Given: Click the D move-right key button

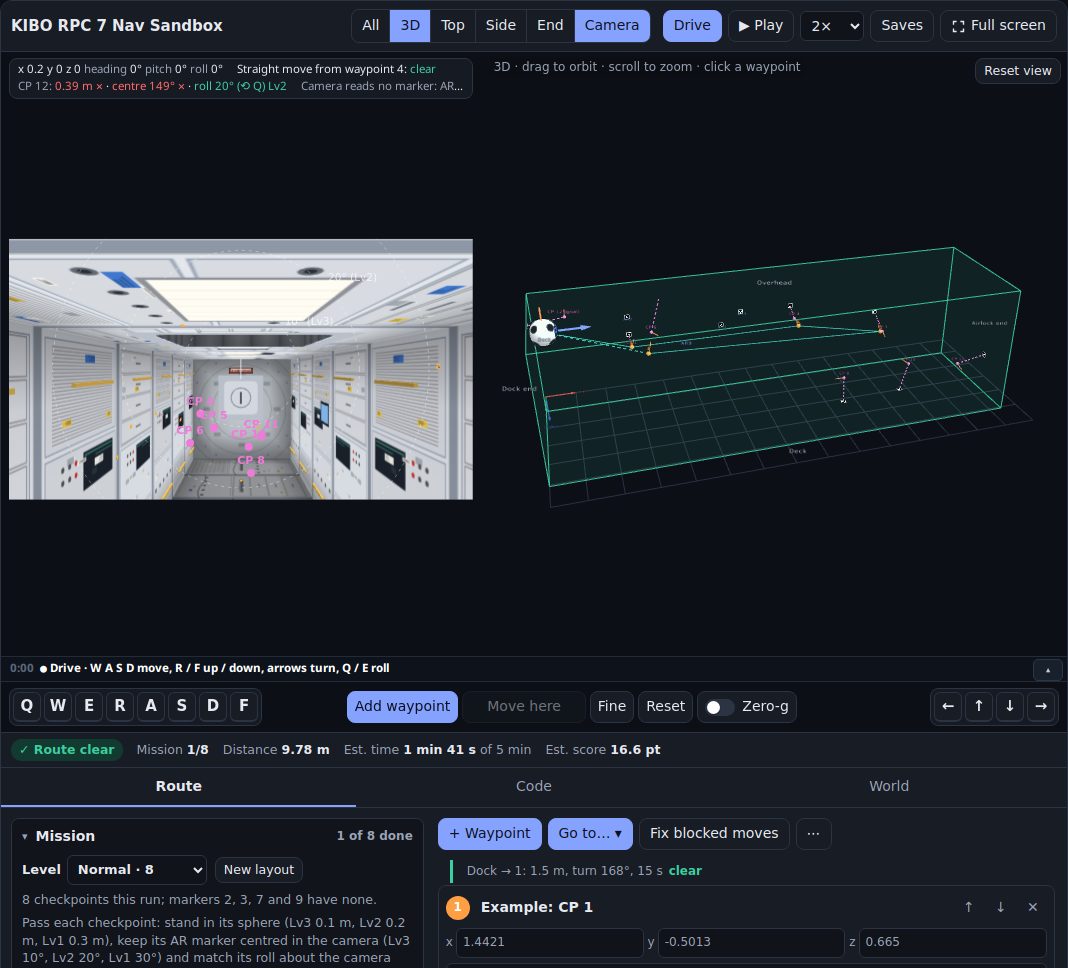Looking at the screenshot, I should 213,706.
